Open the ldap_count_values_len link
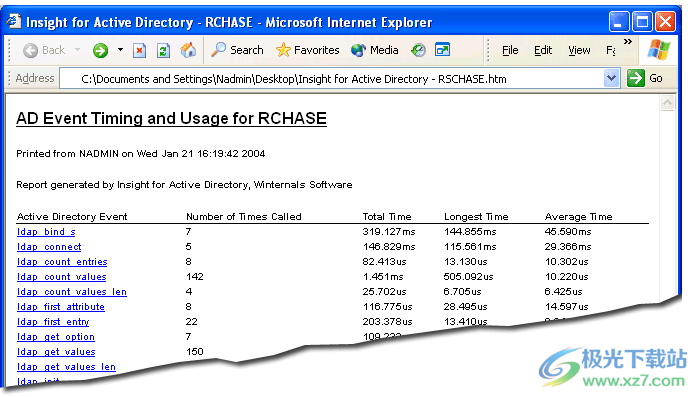This screenshot has width=698, height=397. pyautogui.click(x=72, y=292)
